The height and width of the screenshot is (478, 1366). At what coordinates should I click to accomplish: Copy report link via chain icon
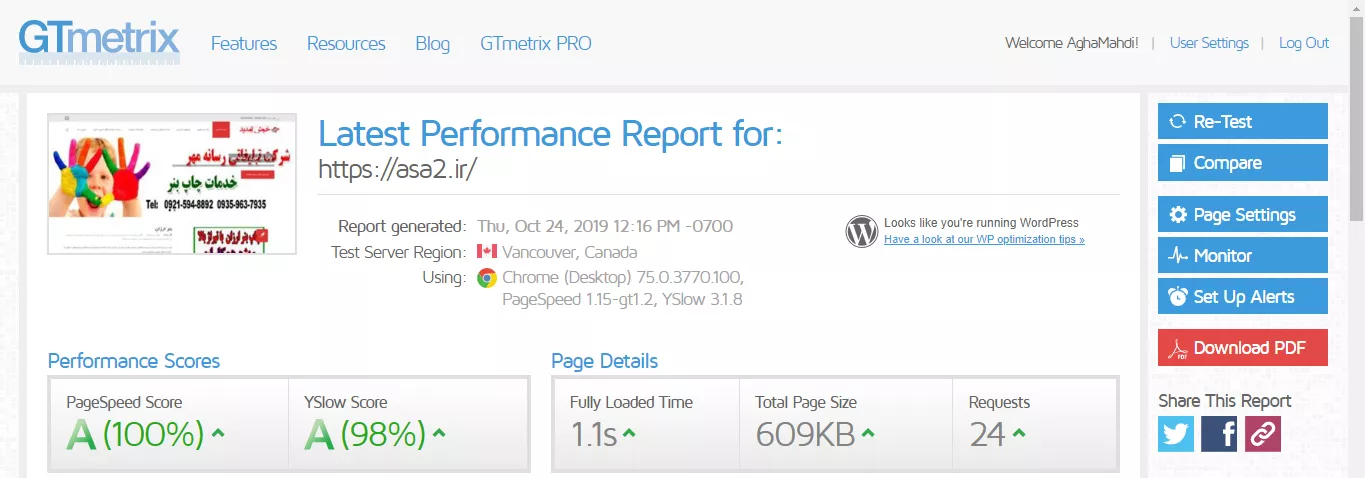coord(1263,434)
